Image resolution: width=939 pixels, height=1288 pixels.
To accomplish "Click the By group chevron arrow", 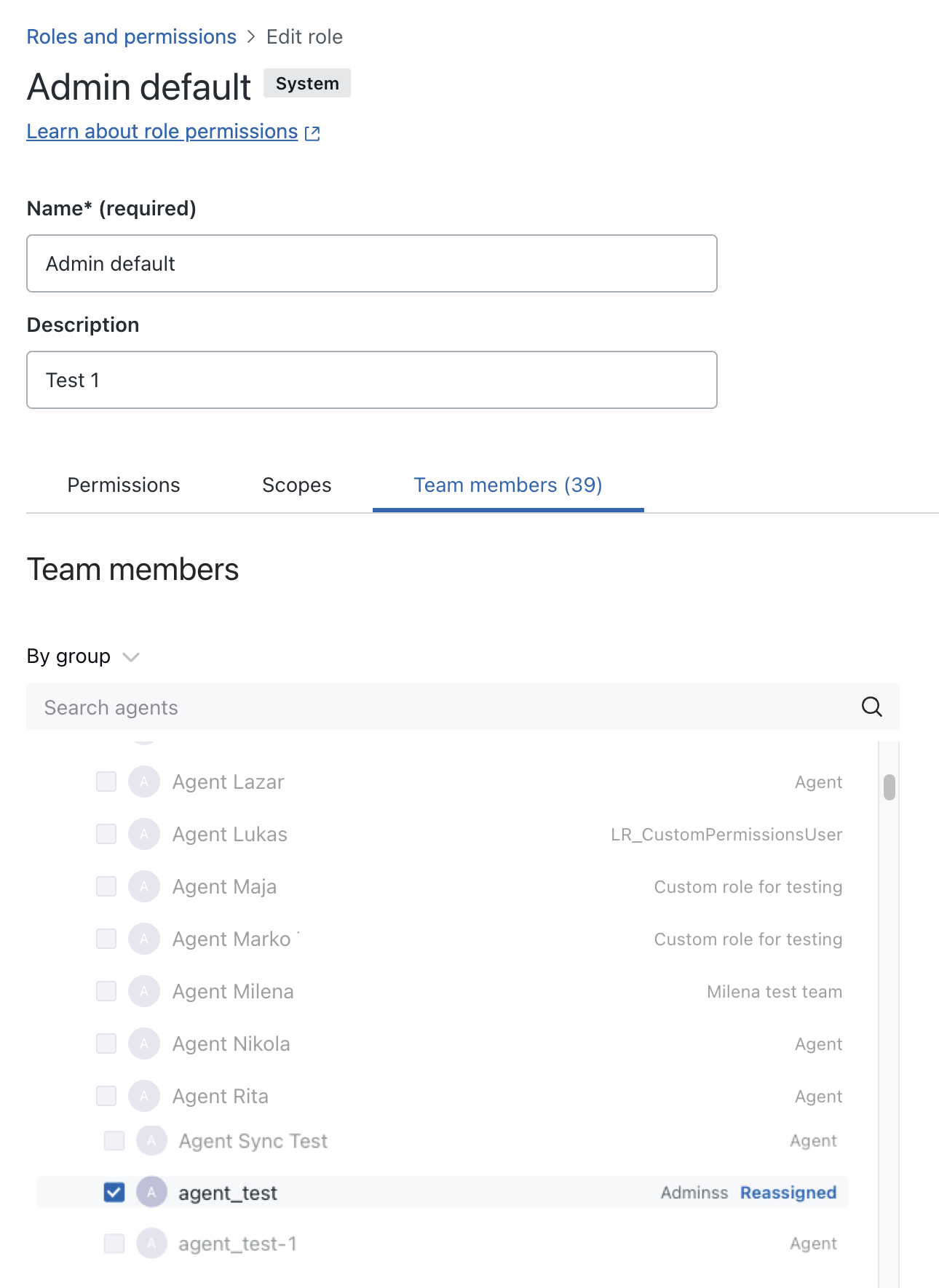I will pyautogui.click(x=131, y=657).
